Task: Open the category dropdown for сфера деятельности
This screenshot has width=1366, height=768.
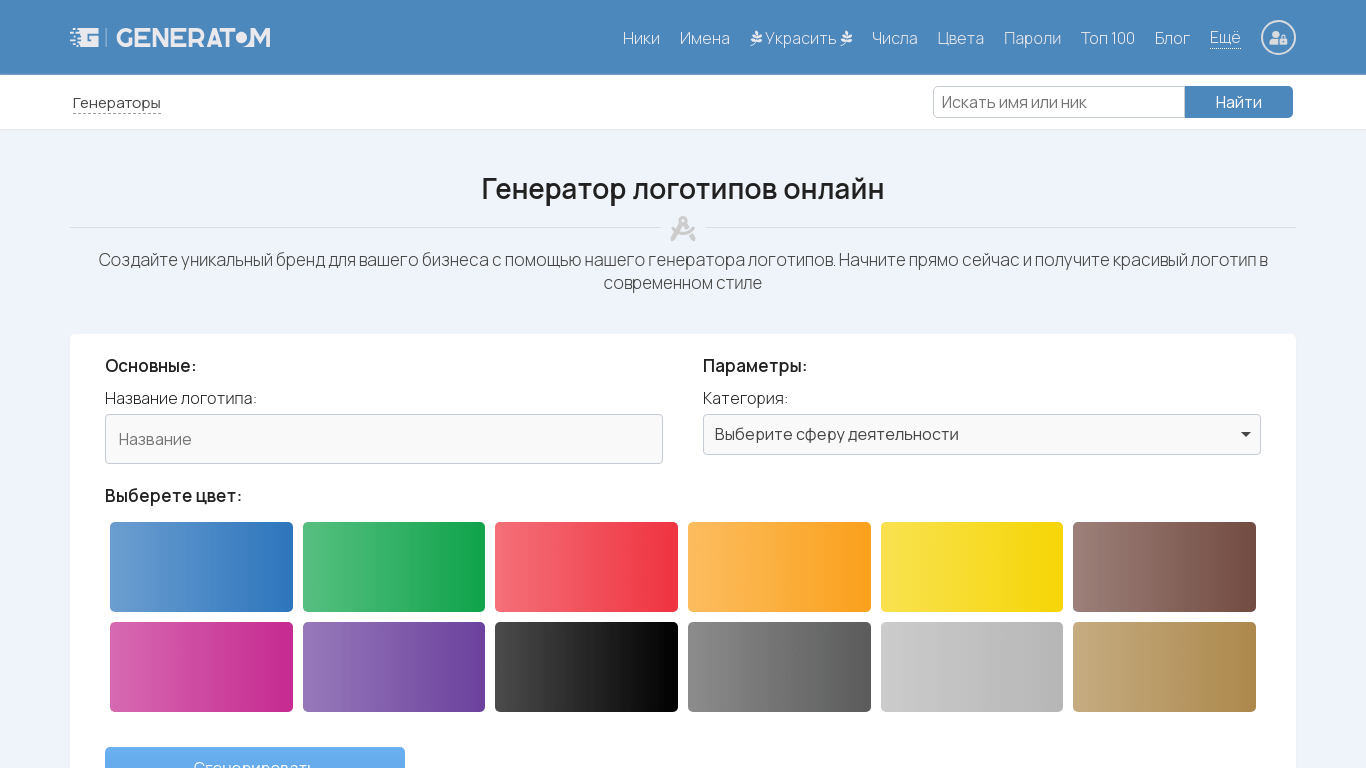Action: 981,434
